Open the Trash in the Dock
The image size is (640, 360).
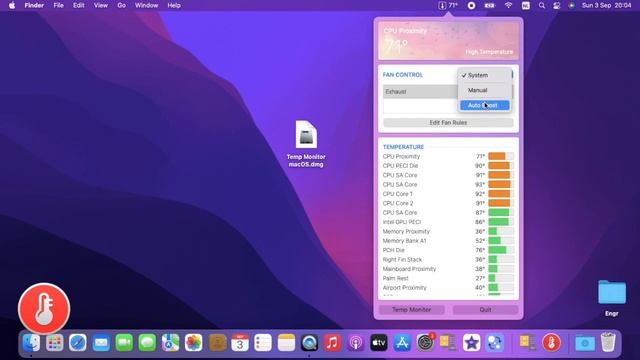point(608,342)
